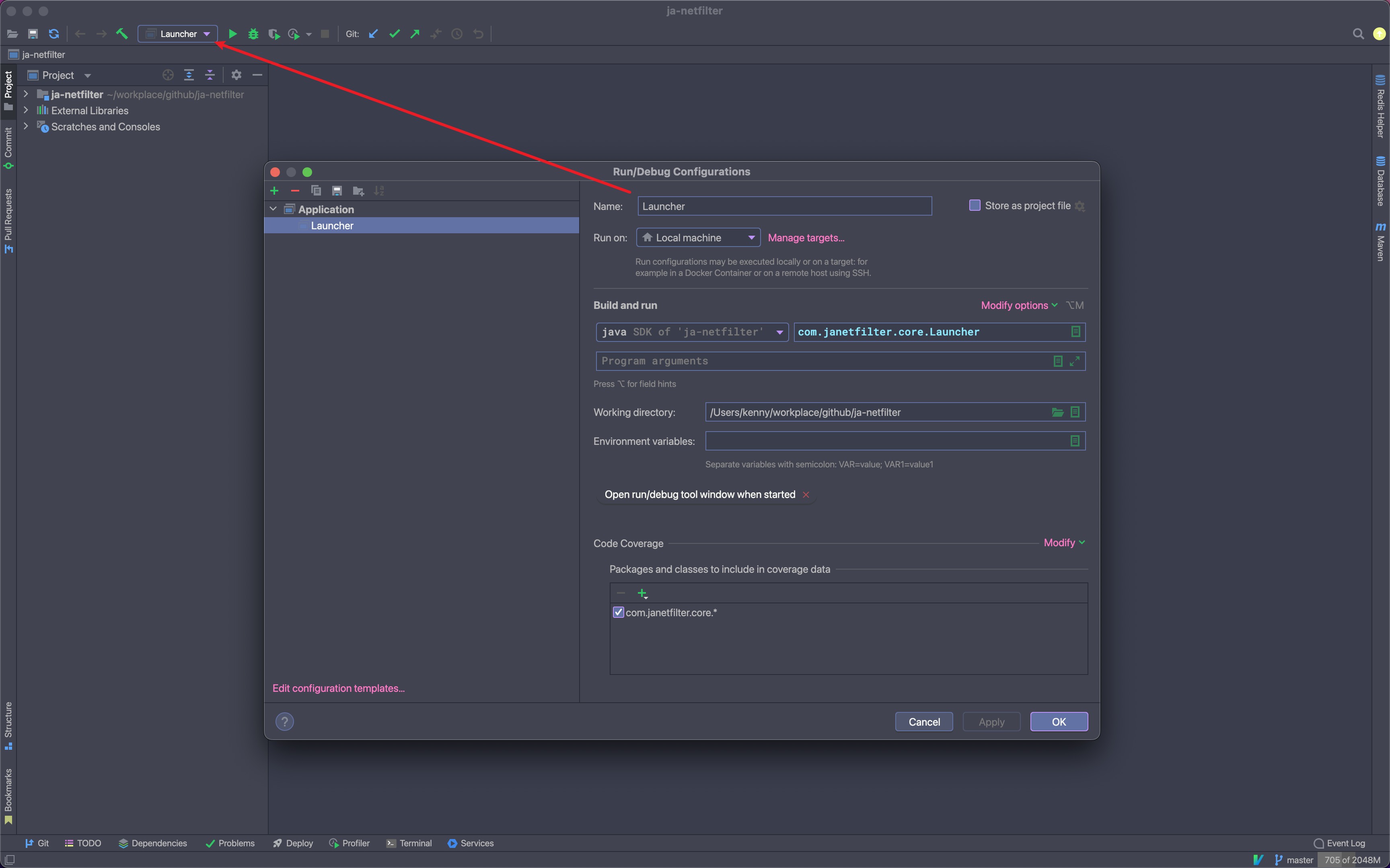Open Code Coverage Modify dropdown
Image resolution: width=1390 pixels, height=868 pixels.
(1065, 543)
